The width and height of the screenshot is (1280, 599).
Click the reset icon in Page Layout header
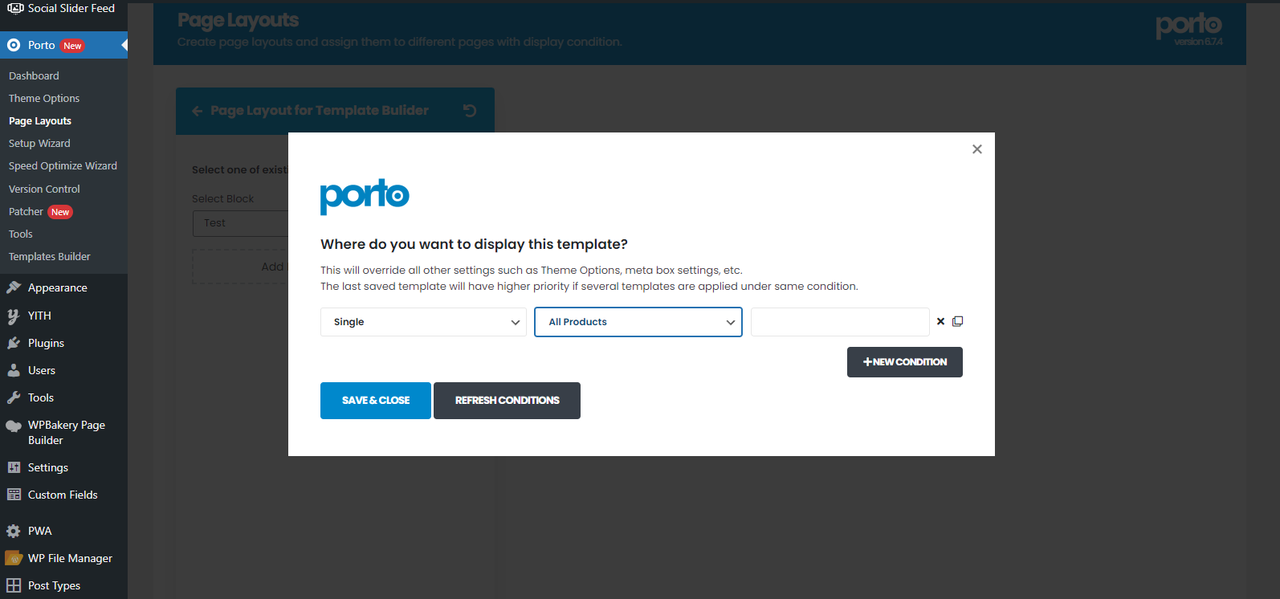pyautogui.click(x=470, y=111)
